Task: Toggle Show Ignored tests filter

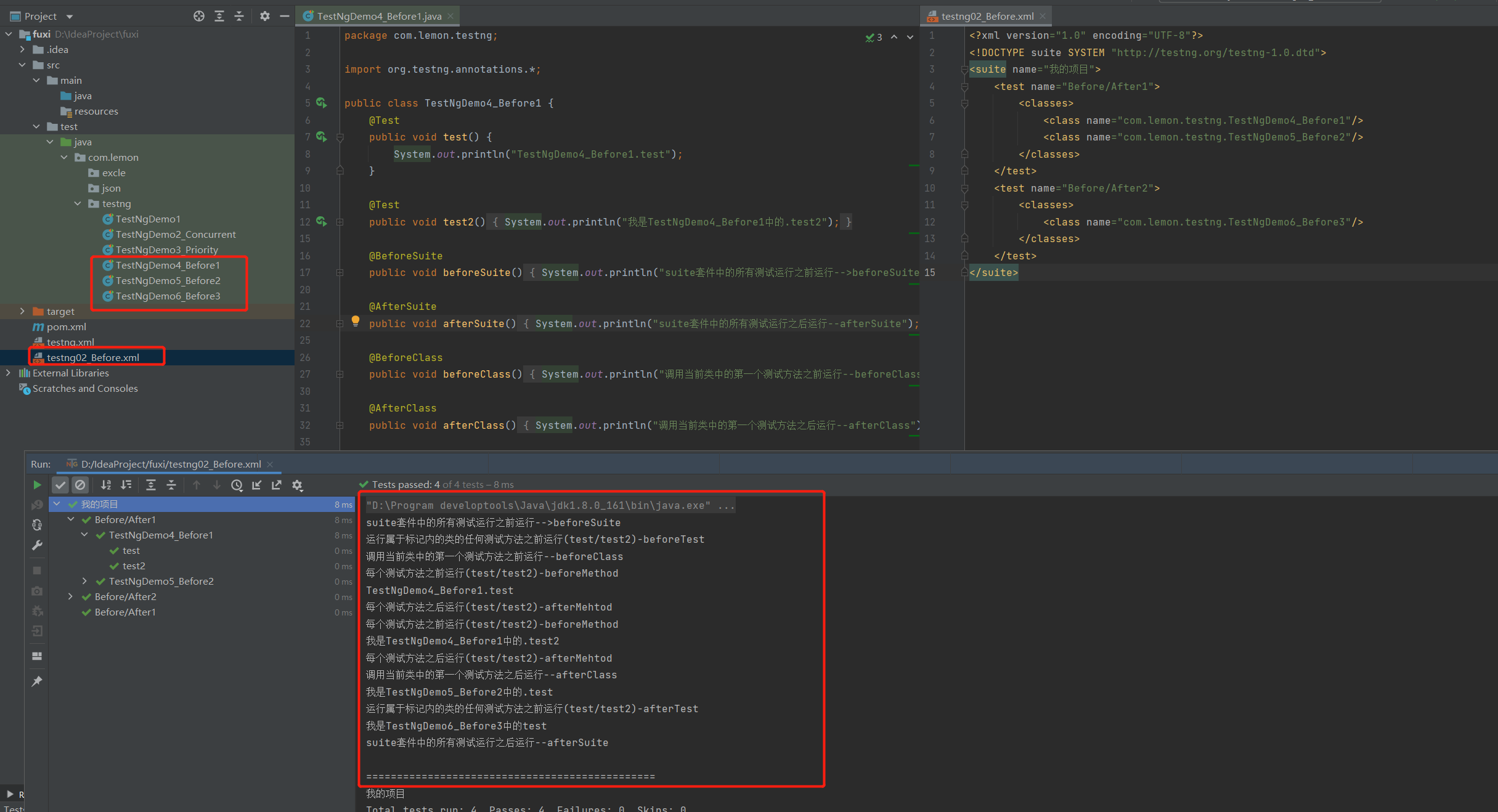Action: (x=80, y=485)
